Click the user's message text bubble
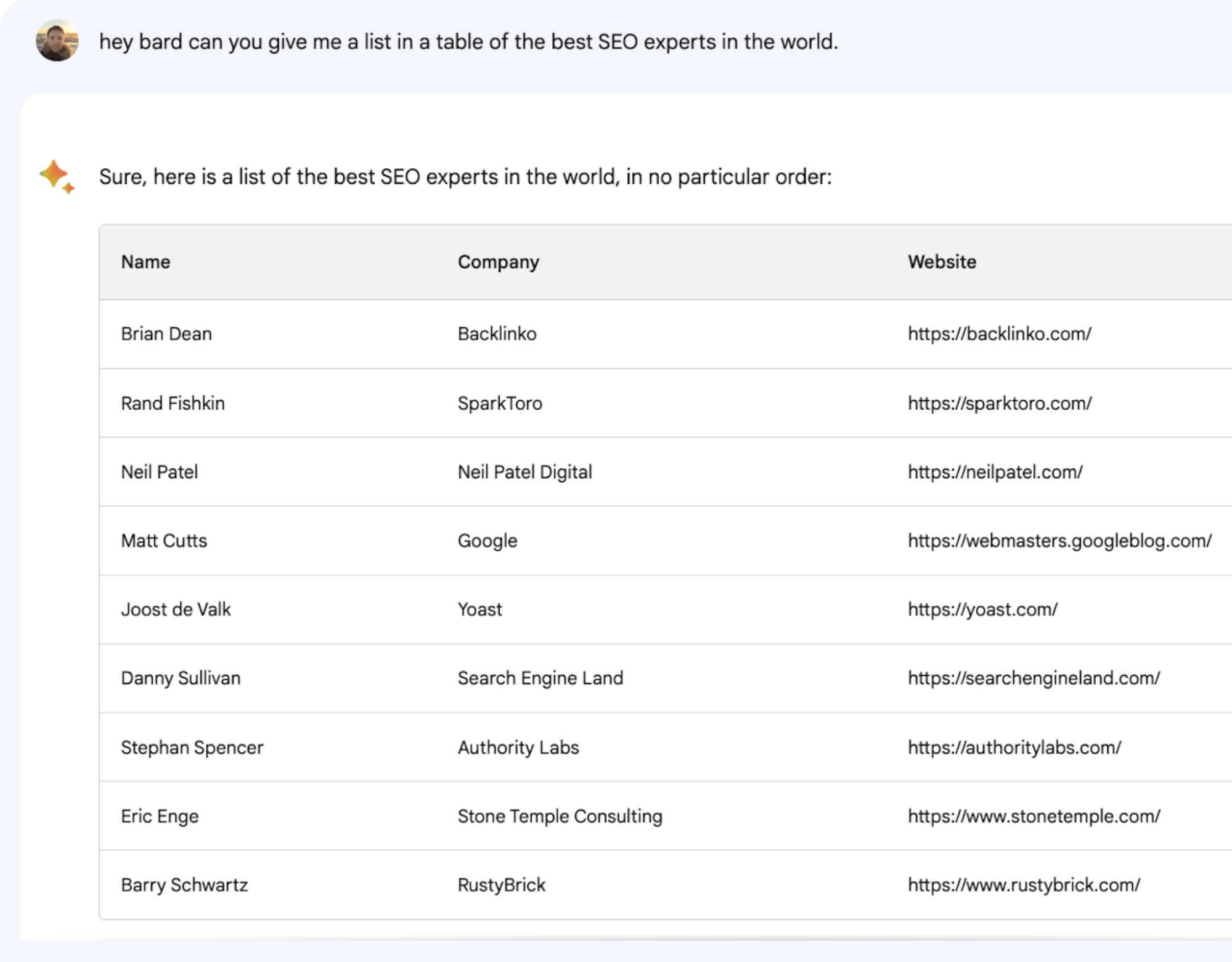The image size is (1232, 962). click(x=470, y=42)
